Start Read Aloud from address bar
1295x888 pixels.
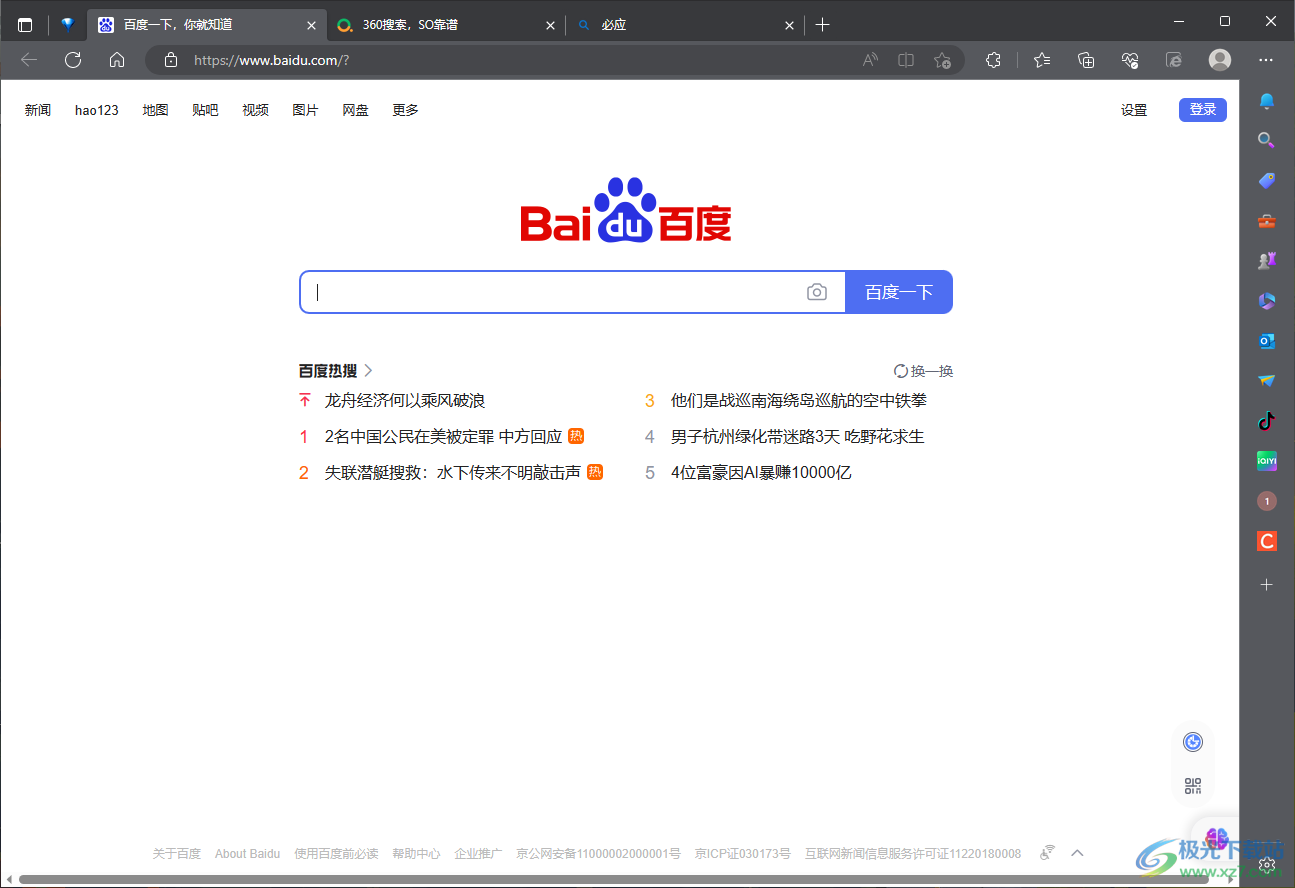[x=870, y=60]
